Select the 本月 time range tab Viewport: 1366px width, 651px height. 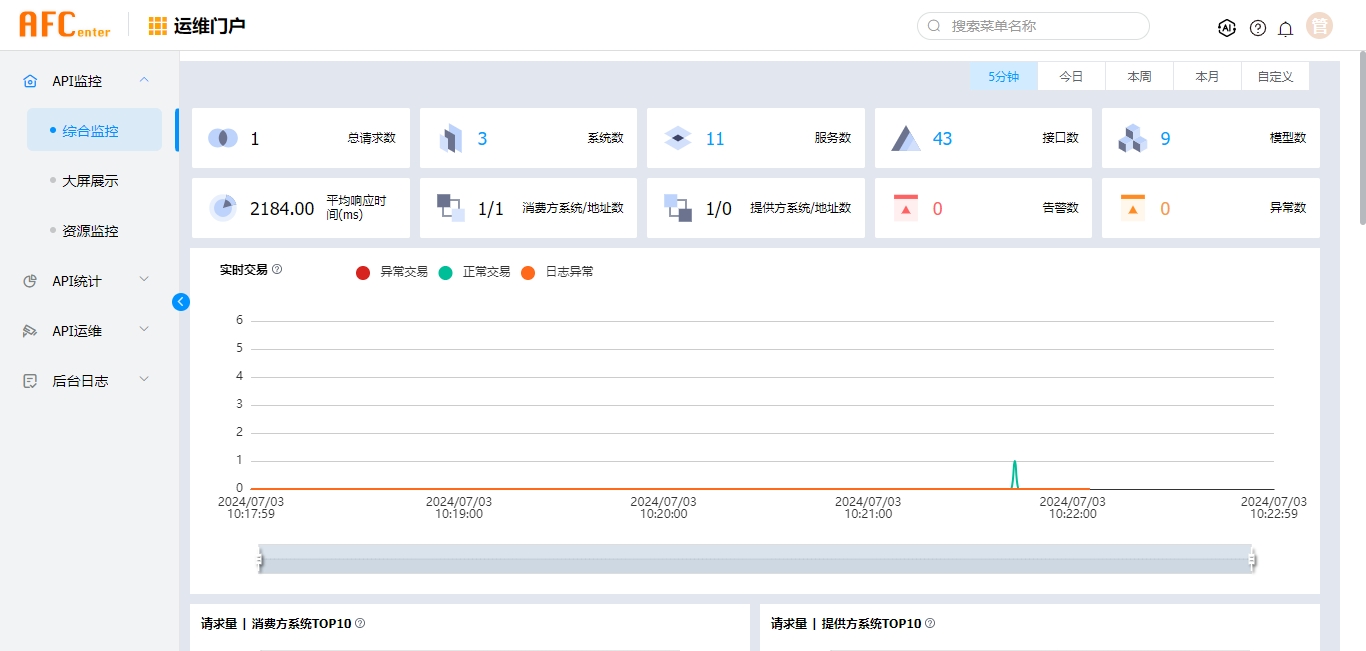[x=1207, y=76]
